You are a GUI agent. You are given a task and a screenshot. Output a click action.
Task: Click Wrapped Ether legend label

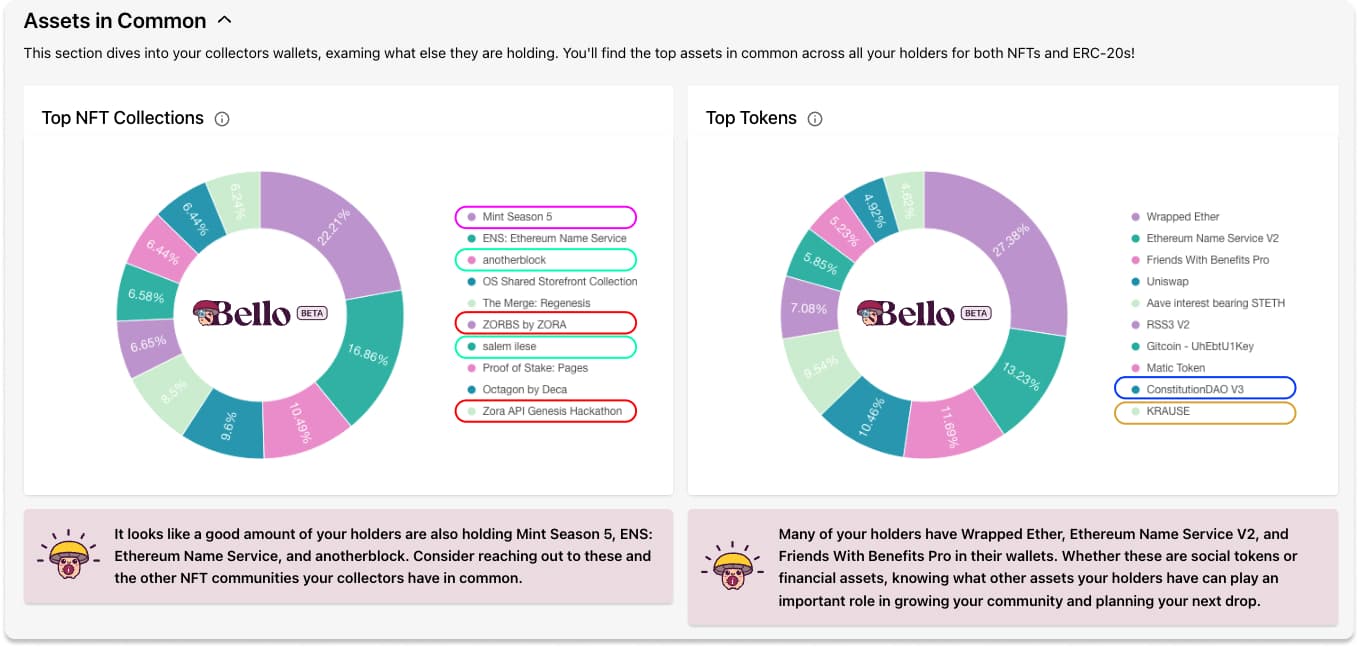click(1183, 217)
